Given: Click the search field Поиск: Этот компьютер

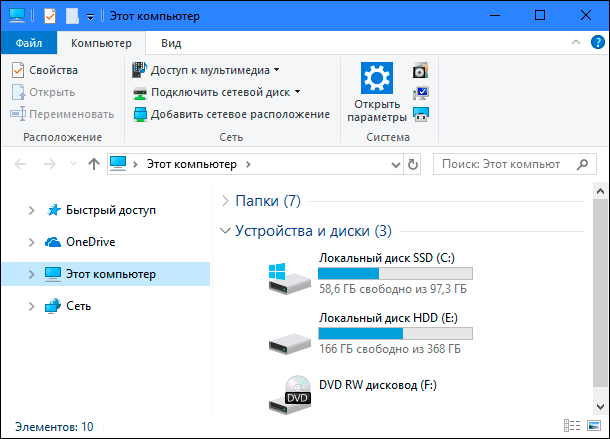Looking at the screenshot, I should tap(515, 164).
